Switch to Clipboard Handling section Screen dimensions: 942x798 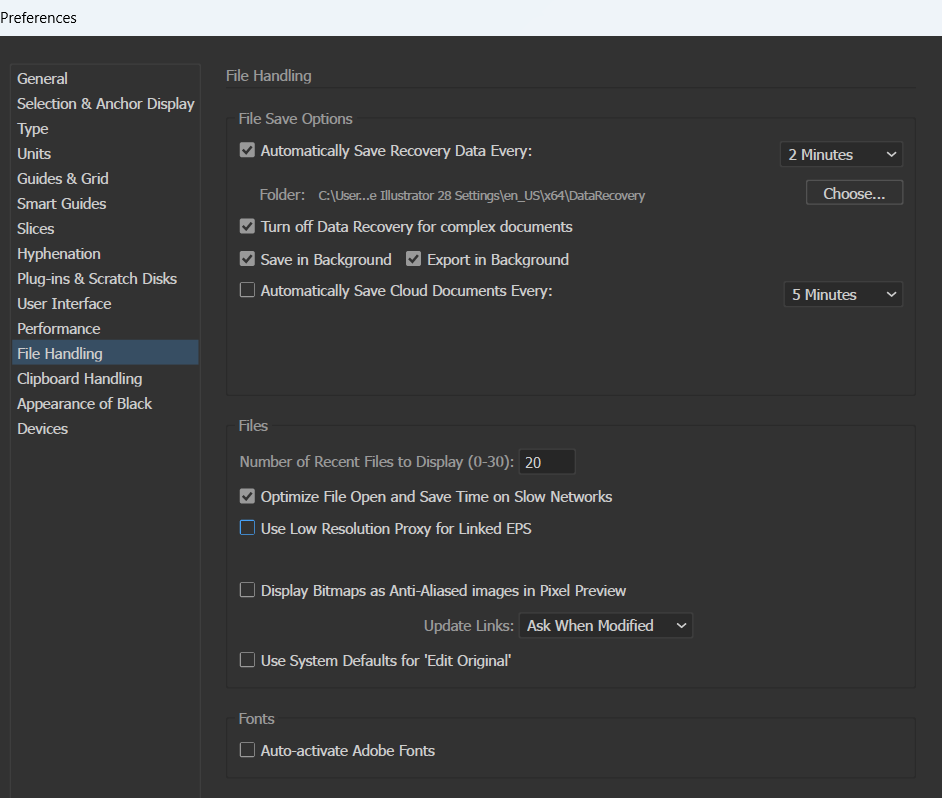(x=79, y=378)
